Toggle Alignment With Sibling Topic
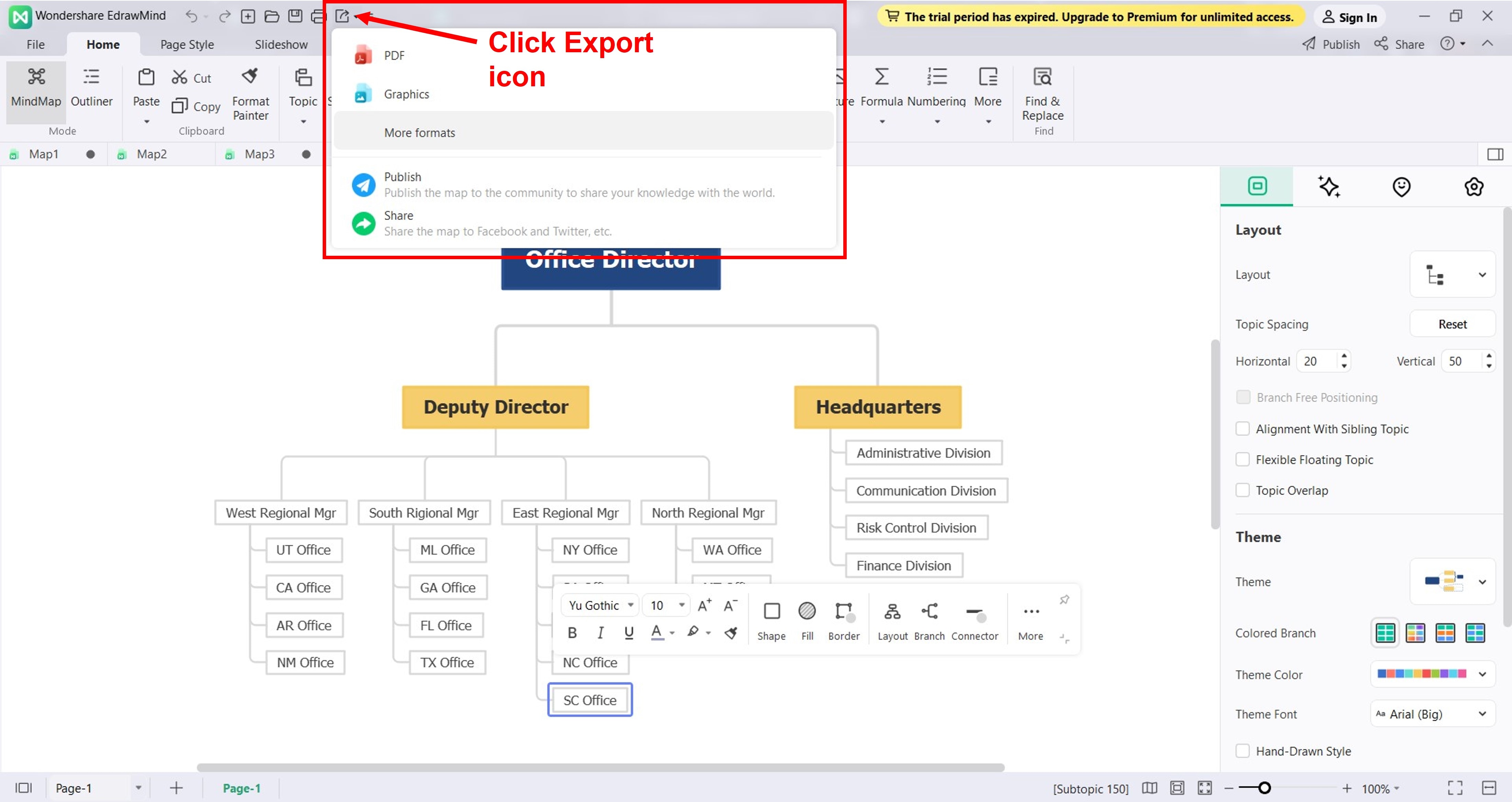The height and width of the screenshot is (802, 1512). pyautogui.click(x=1244, y=428)
